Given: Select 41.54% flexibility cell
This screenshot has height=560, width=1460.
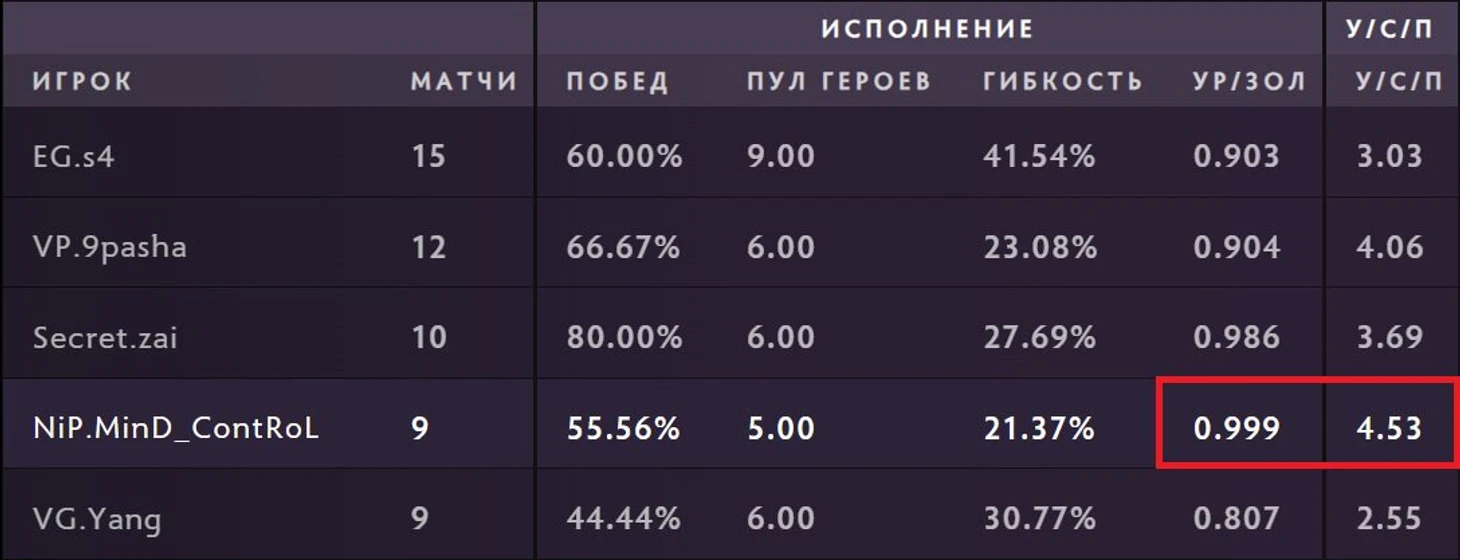Looking at the screenshot, I should (x=1039, y=156).
